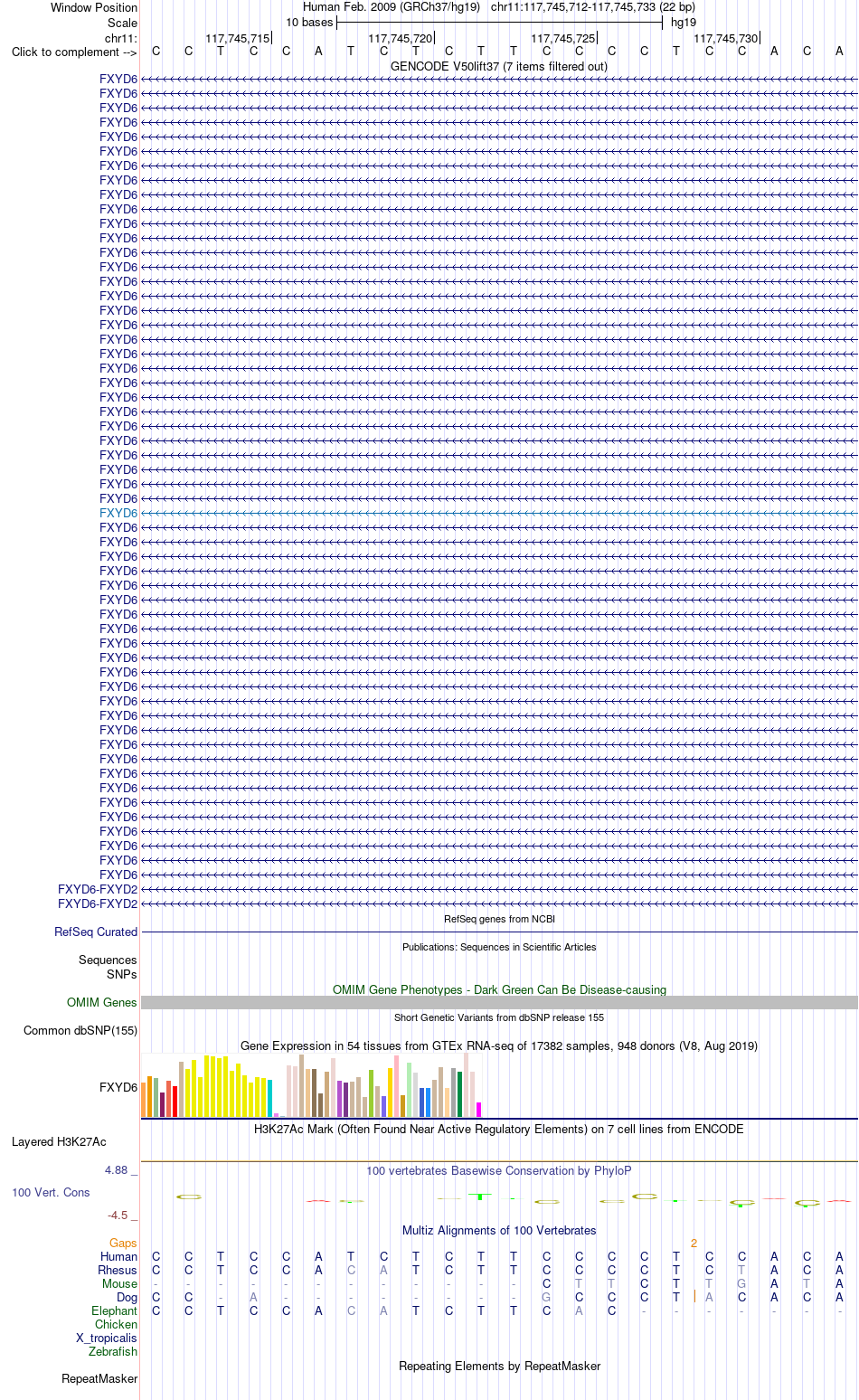This screenshot has height=1400, width=859.
Task: Click the Sequences SNPs track label
Action: (x=108, y=967)
